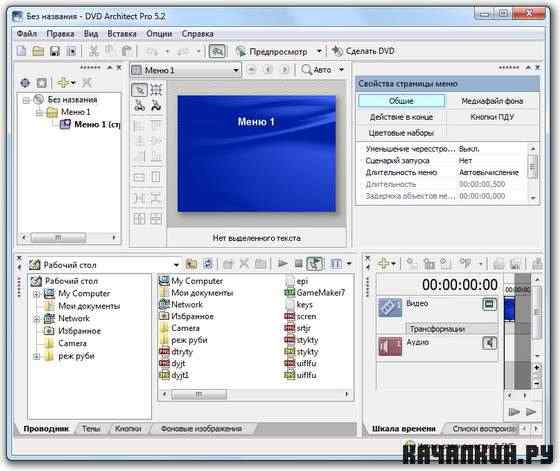Select the Меню 1 title text in preview

256,122
